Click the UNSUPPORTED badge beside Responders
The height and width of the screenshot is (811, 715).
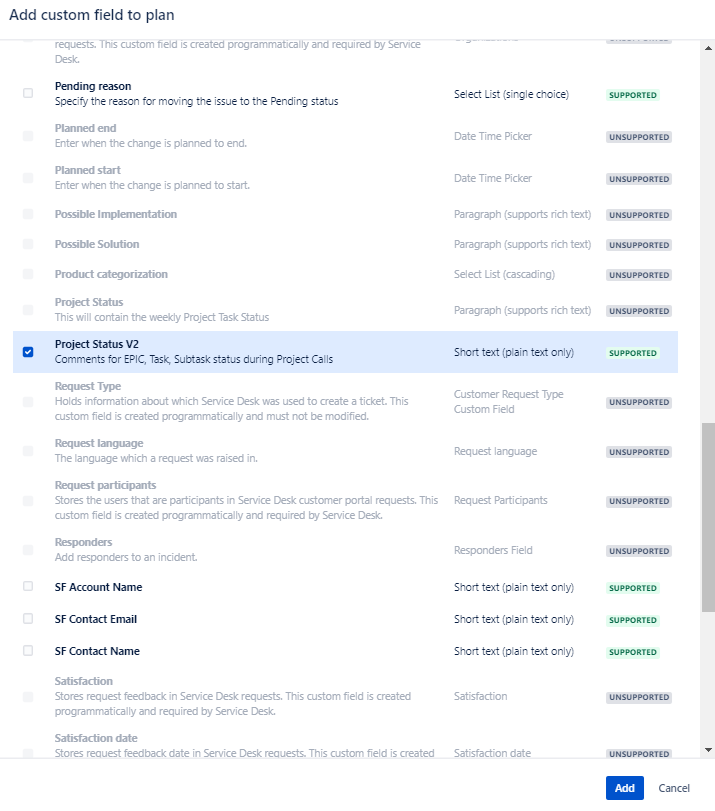(x=639, y=551)
